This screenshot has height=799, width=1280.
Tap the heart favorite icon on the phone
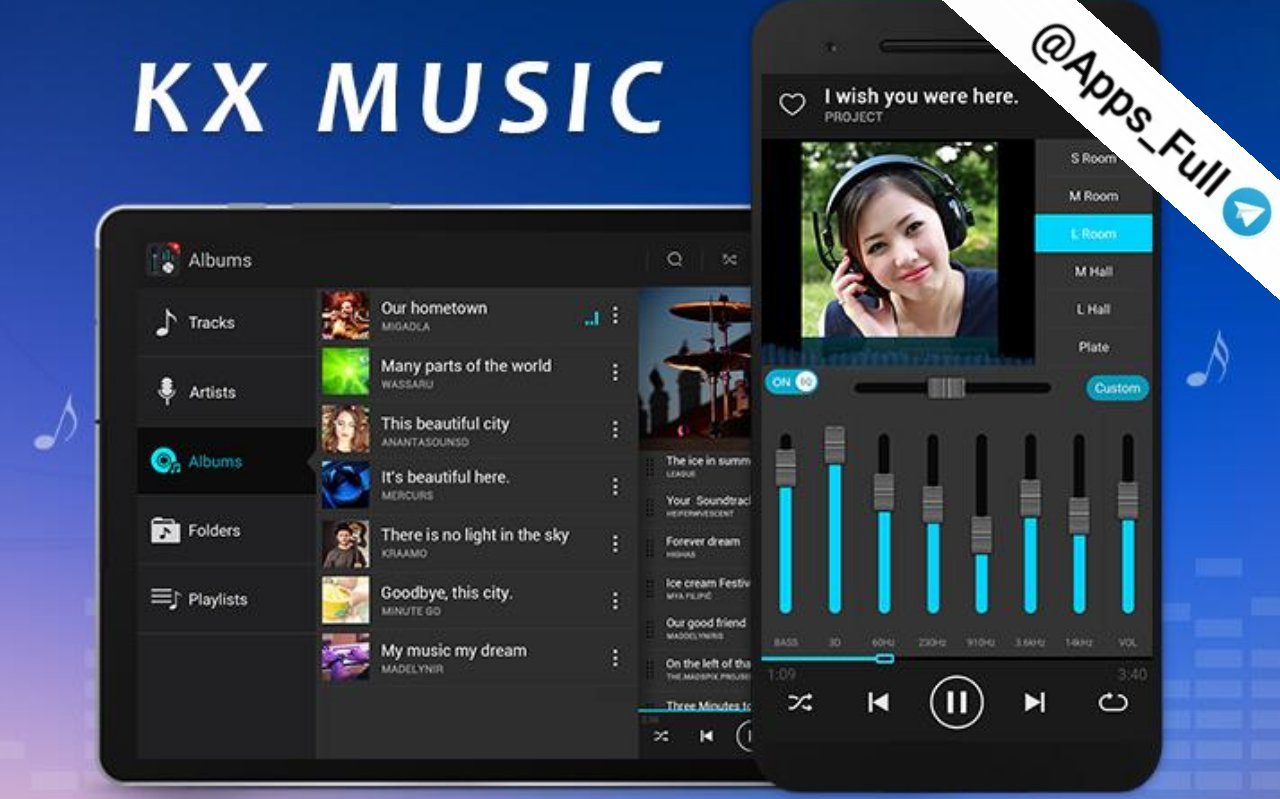792,105
